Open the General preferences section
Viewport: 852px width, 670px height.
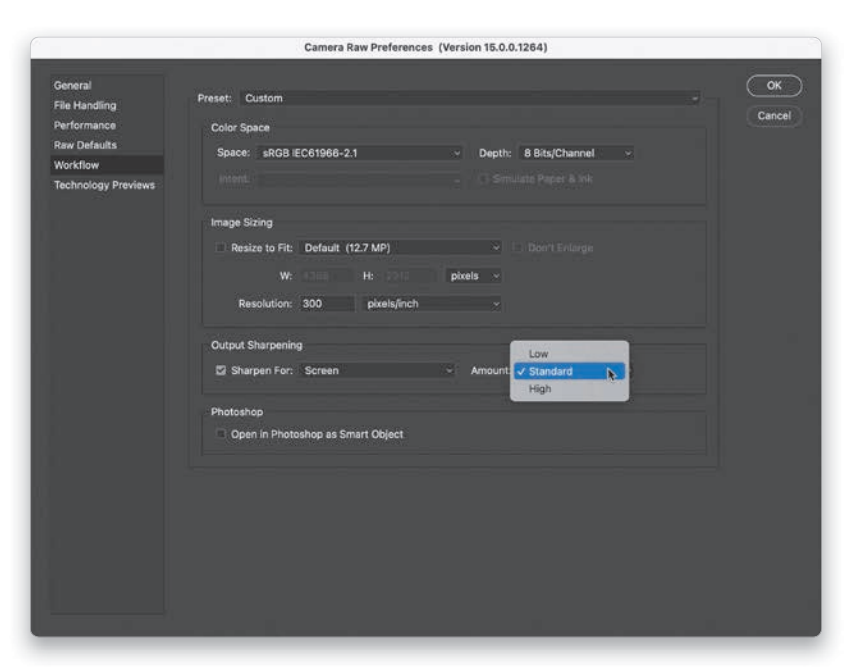[x=72, y=86]
